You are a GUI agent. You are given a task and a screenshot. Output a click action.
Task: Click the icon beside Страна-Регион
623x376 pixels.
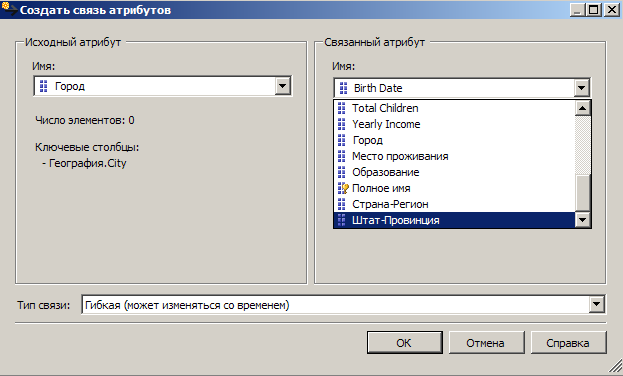point(341,204)
